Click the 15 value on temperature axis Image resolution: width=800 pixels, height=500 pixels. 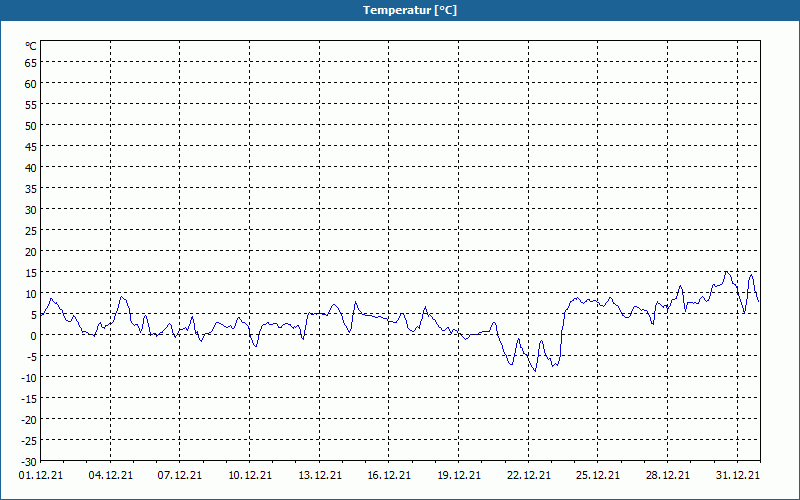click(x=31, y=272)
